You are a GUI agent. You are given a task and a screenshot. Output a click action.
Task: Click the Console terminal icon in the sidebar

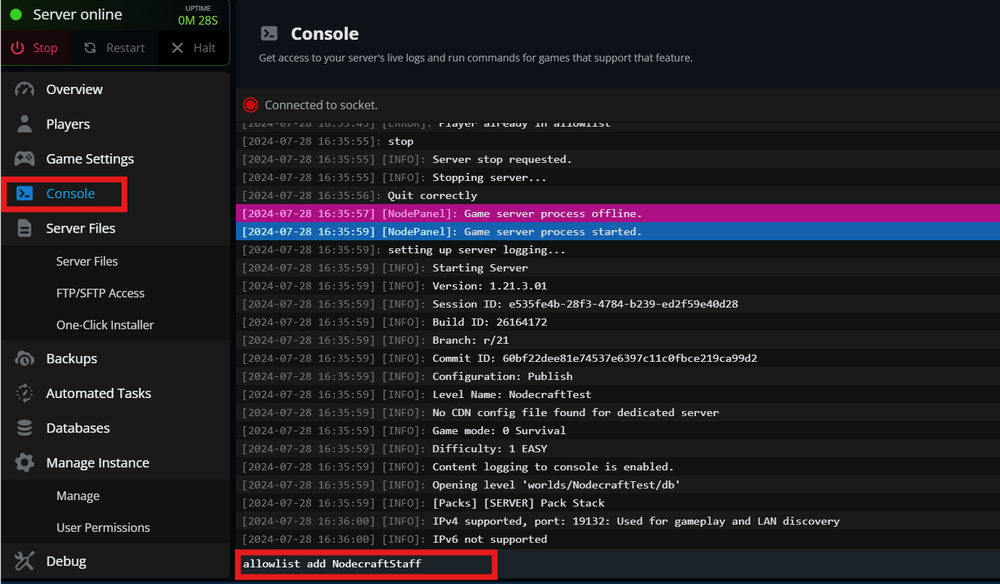click(23, 193)
